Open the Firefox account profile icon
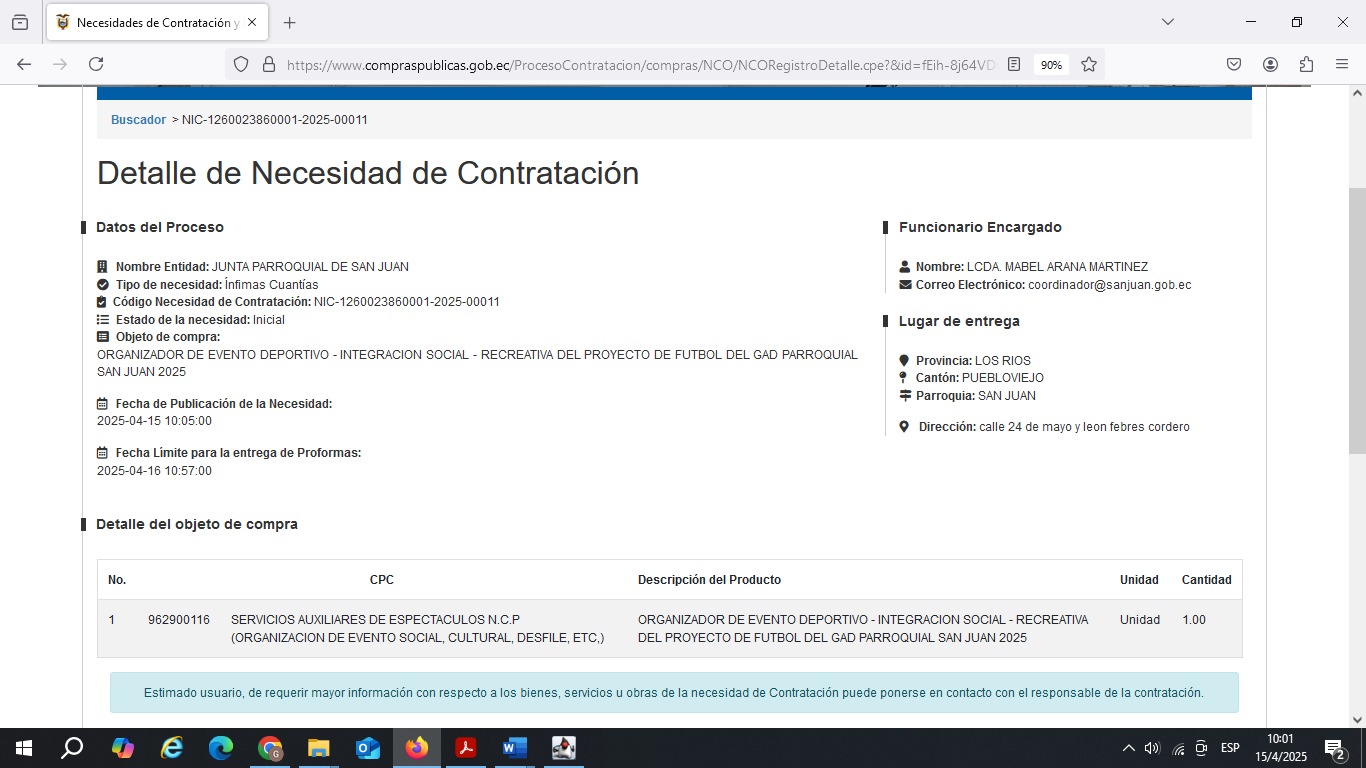Viewport: 1366px width, 768px height. point(1270,64)
